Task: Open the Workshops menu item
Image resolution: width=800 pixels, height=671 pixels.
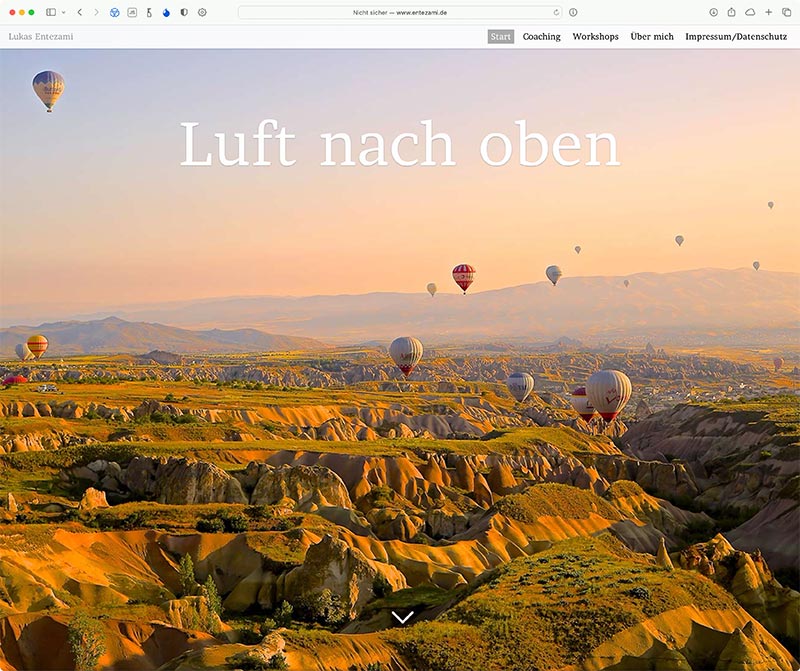Action: pyautogui.click(x=594, y=36)
